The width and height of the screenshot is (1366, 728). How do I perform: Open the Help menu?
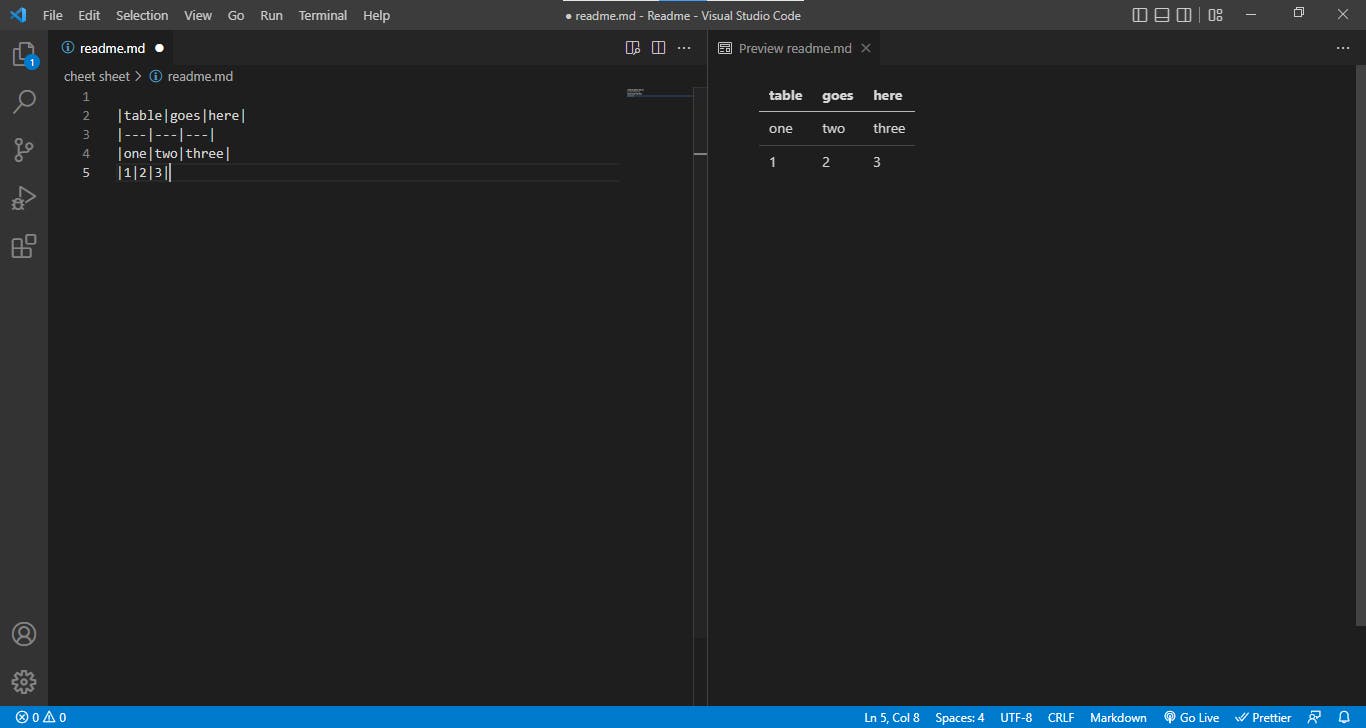click(376, 15)
